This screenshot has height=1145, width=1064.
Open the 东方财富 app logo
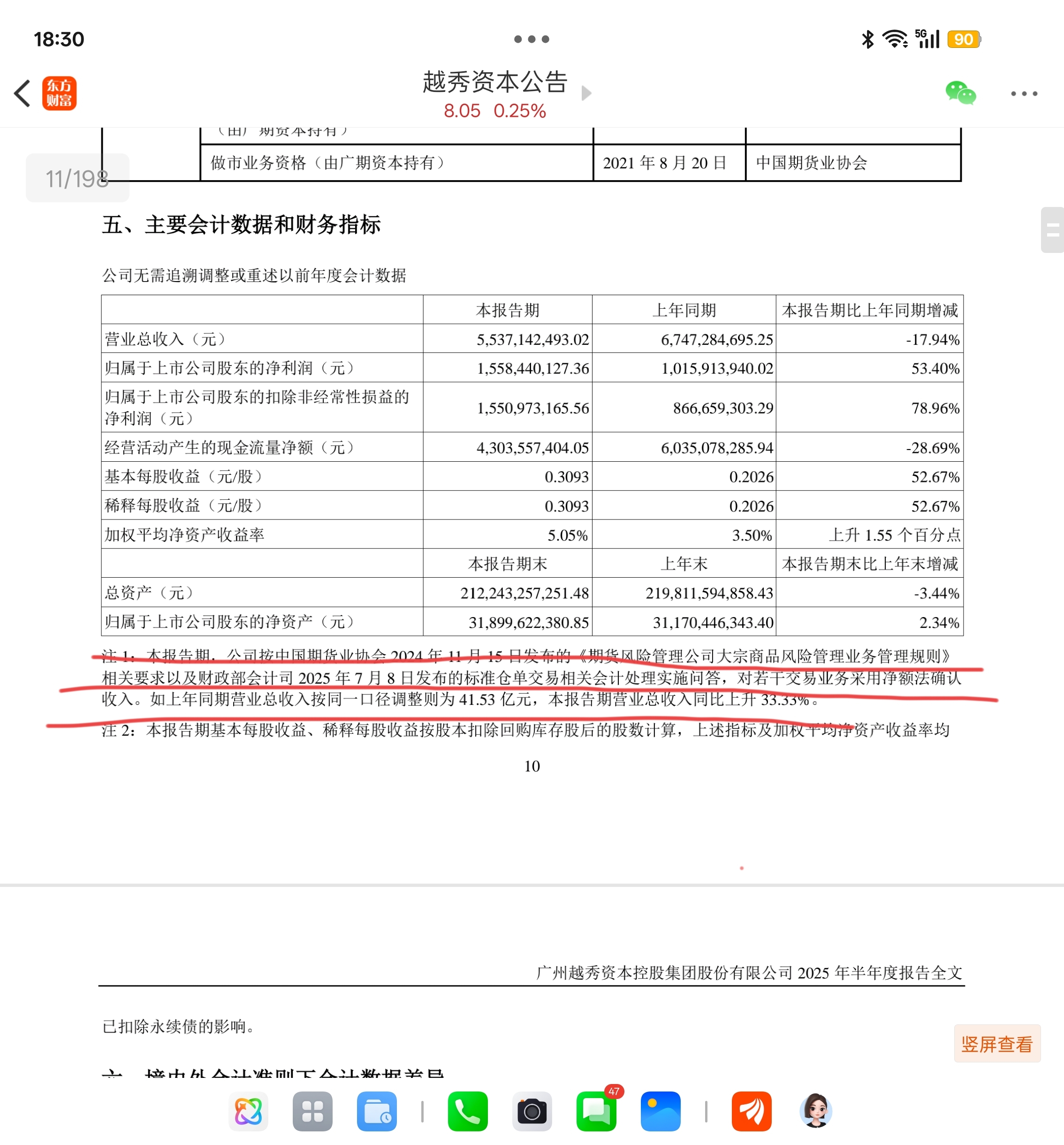[x=59, y=93]
